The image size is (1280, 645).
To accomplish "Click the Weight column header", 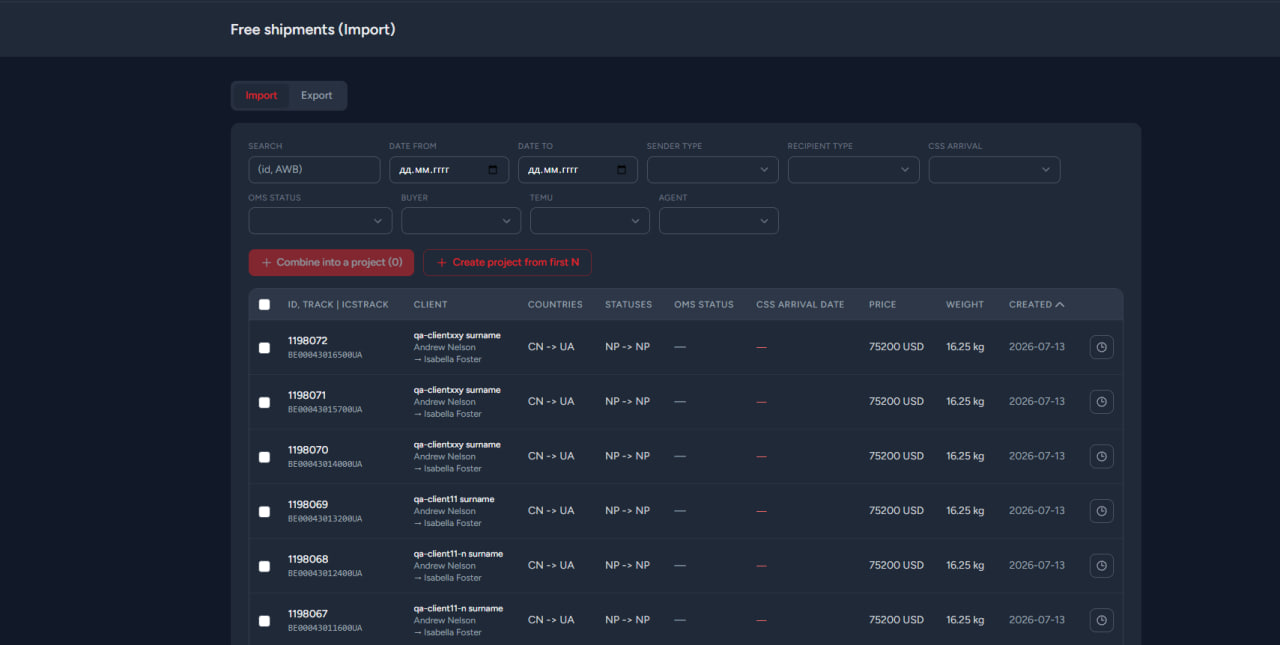I will pos(965,304).
